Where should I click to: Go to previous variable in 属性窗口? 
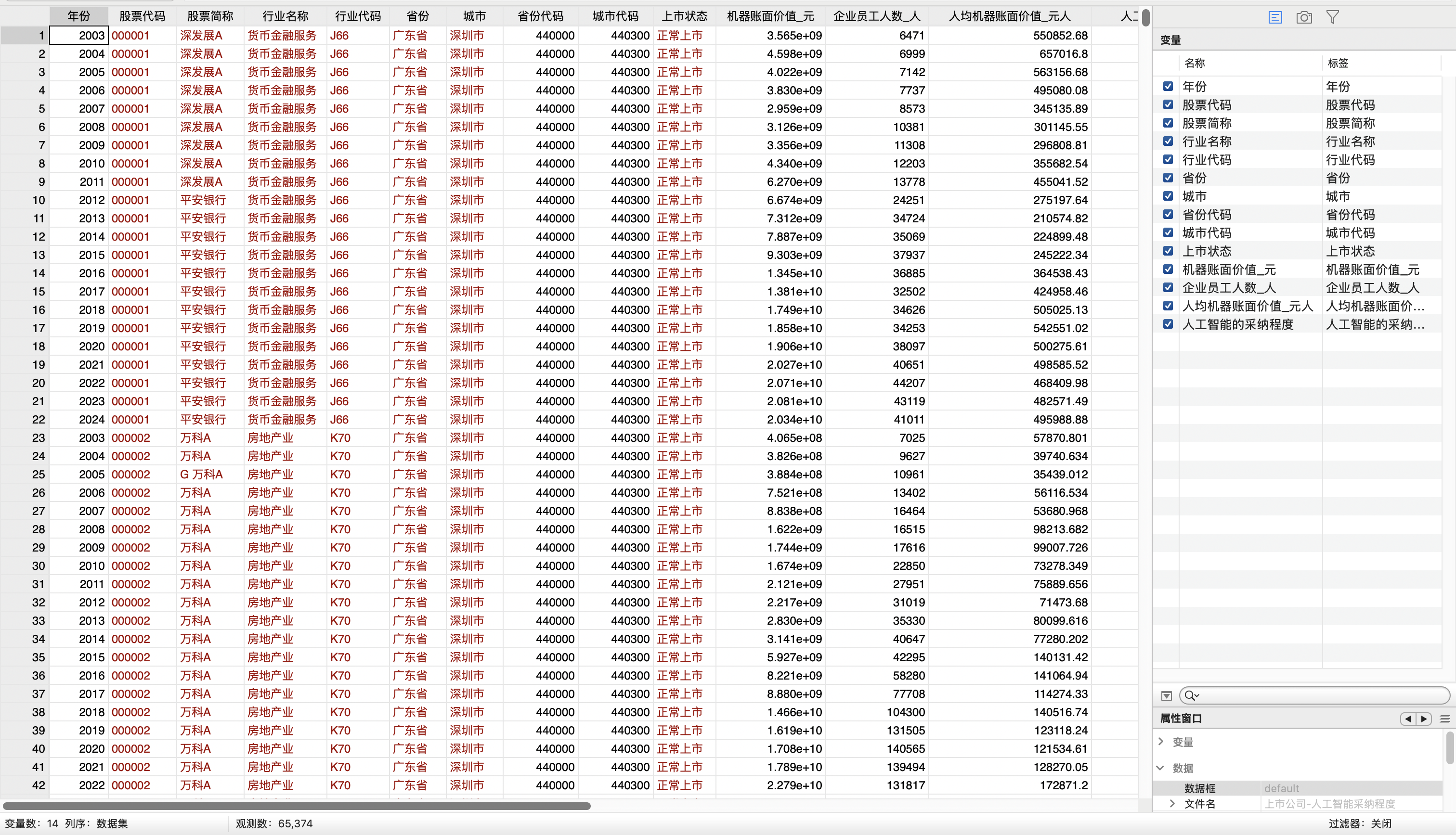pyautogui.click(x=1408, y=719)
